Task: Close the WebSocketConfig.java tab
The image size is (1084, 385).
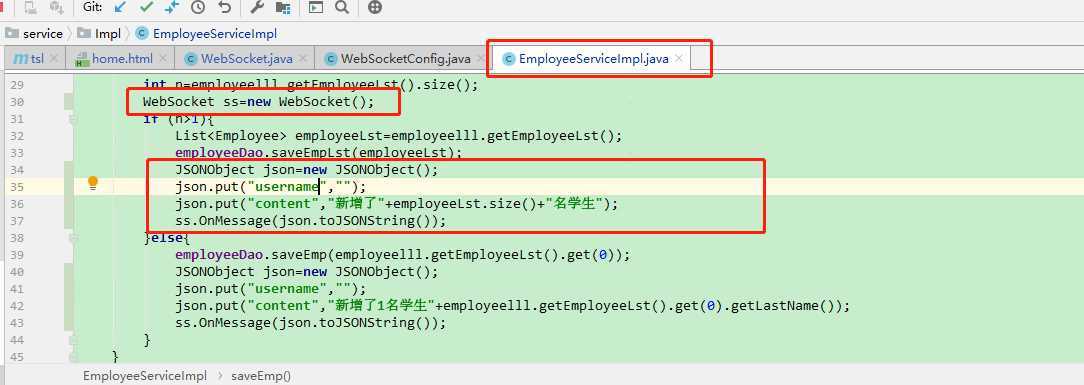Action: pos(480,59)
